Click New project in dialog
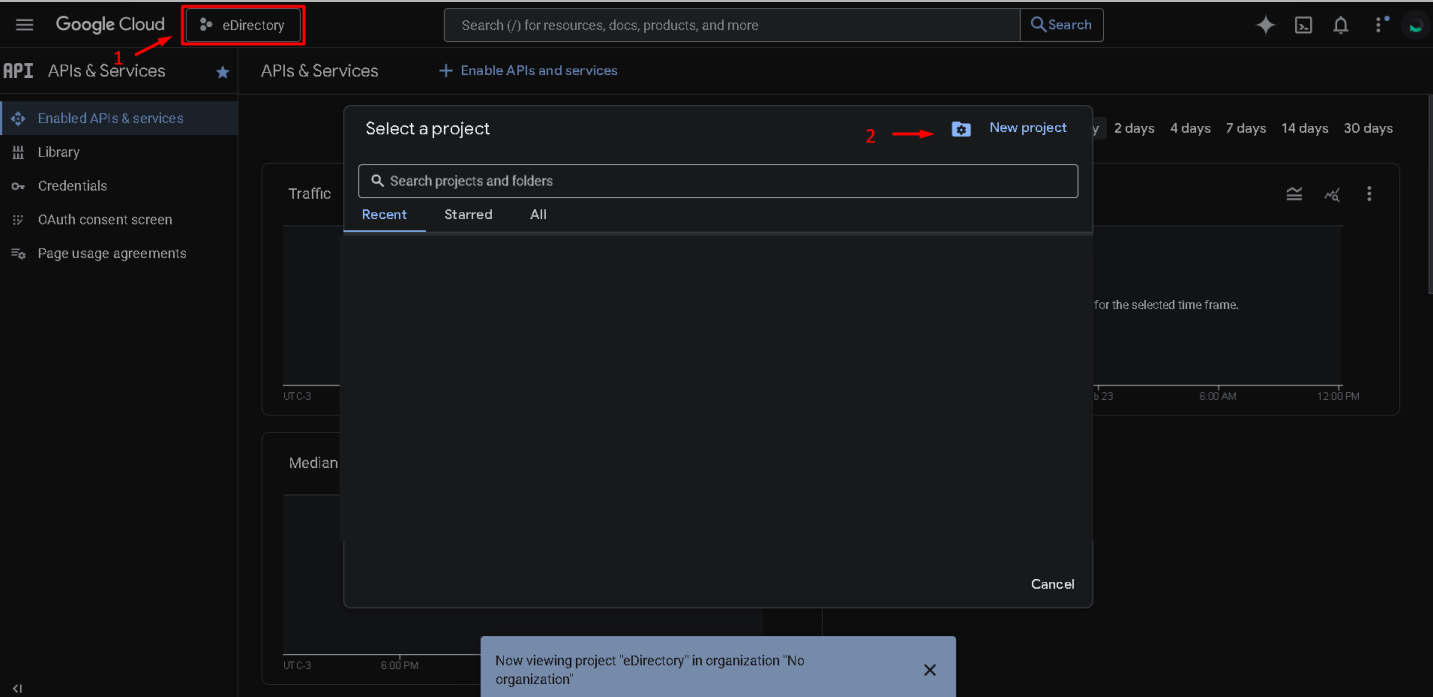This screenshot has height=697, width=1433. tap(1028, 128)
